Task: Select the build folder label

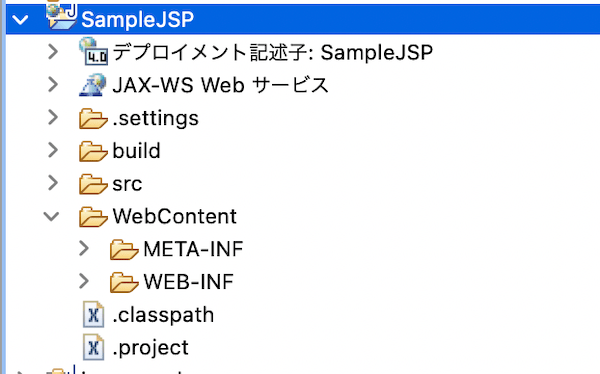Action: pyautogui.click(x=136, y=151)
